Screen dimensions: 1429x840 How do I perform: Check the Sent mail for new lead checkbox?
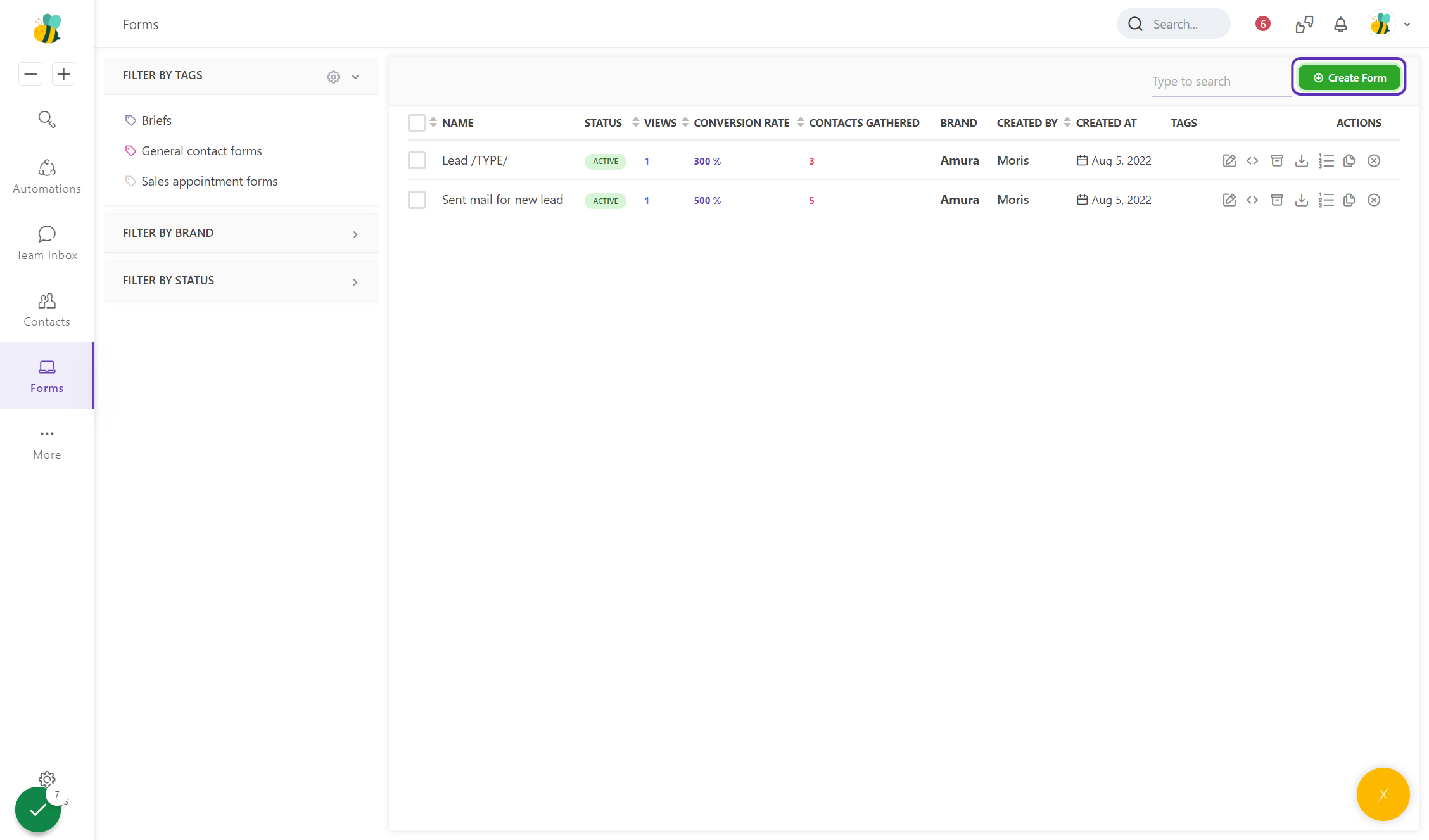[x=417, y=200]
